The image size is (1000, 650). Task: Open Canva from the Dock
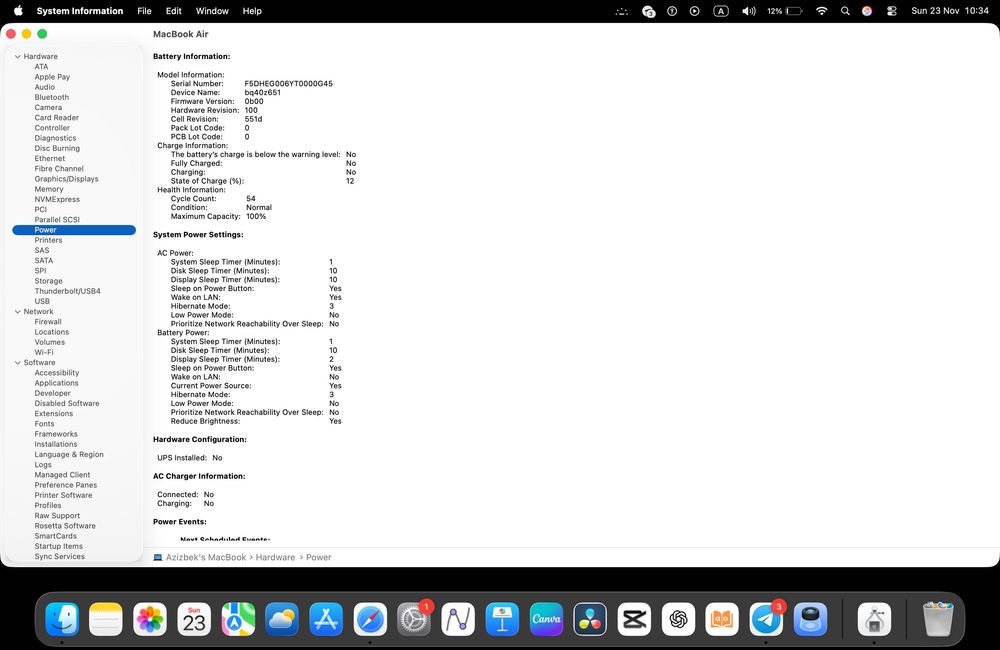pyautogui.click(x=546, y=619)
